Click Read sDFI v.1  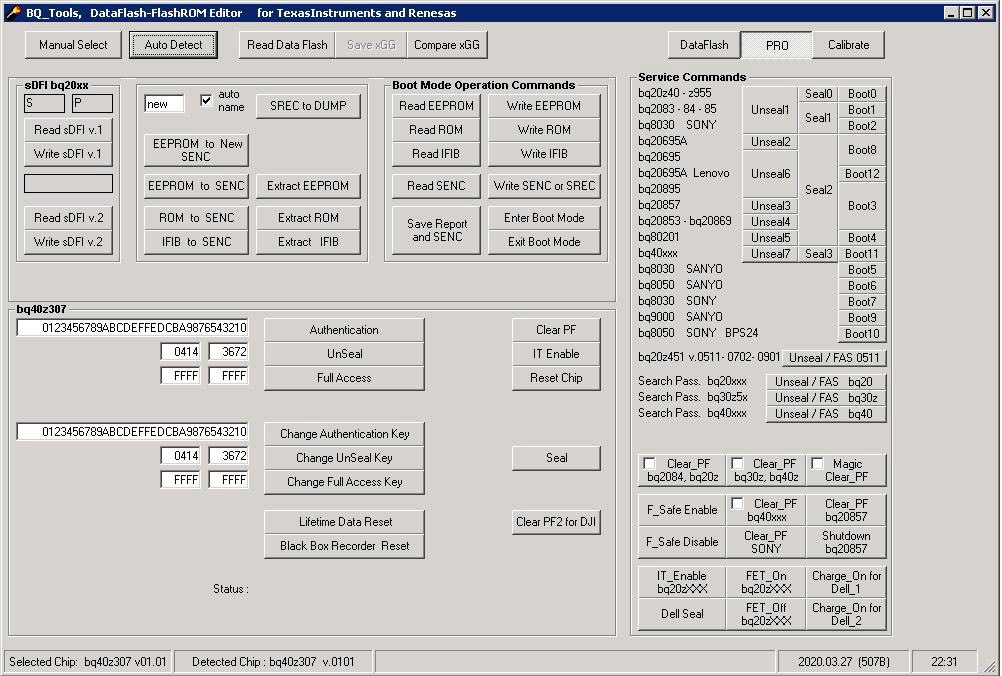68,130
